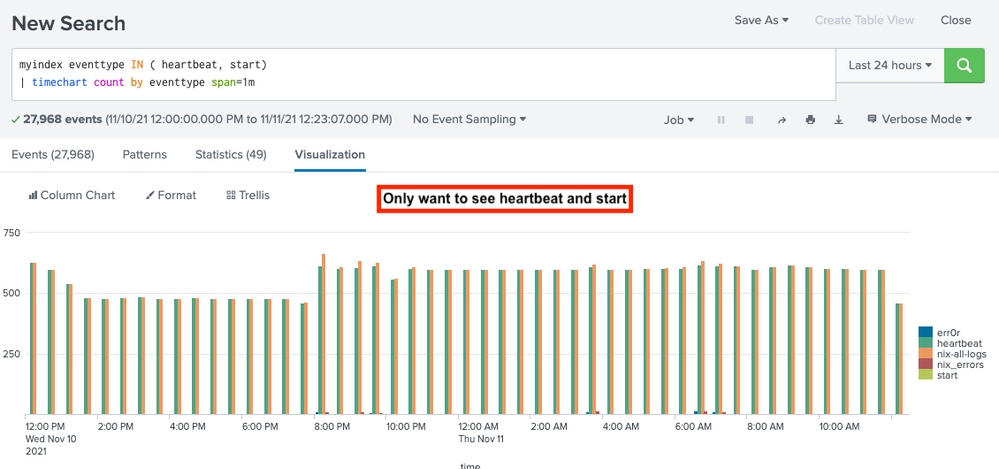Pause the search job
This screenshot has width=999, height=469.
[x=721, y=119]
